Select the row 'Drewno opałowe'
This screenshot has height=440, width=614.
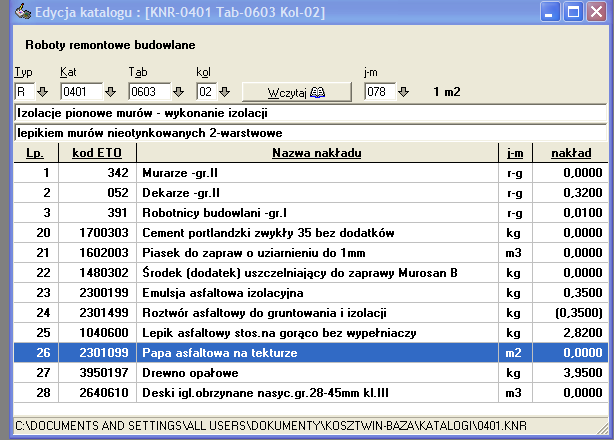[311, 373]
